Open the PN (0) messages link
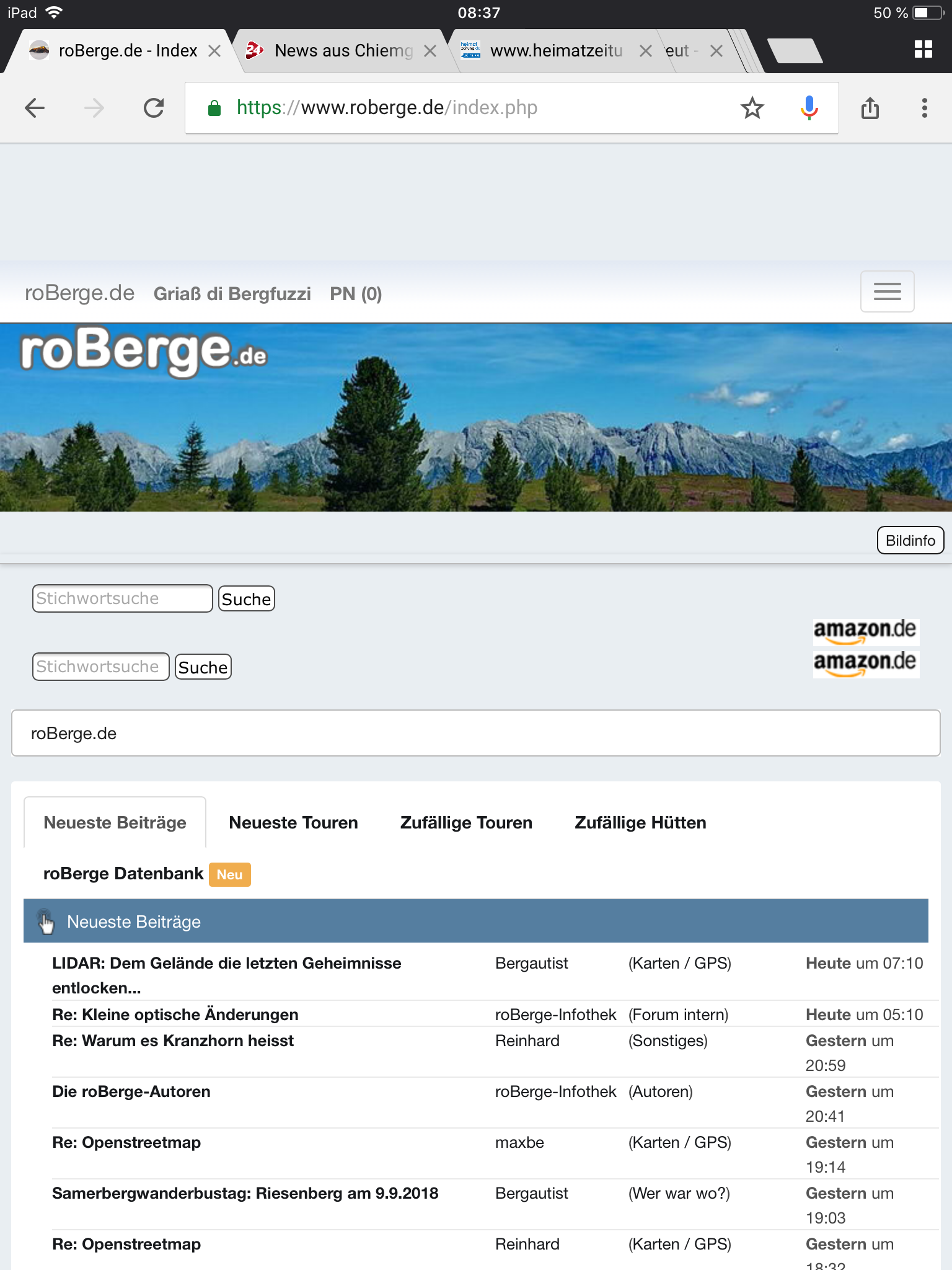 click(356, 293)
